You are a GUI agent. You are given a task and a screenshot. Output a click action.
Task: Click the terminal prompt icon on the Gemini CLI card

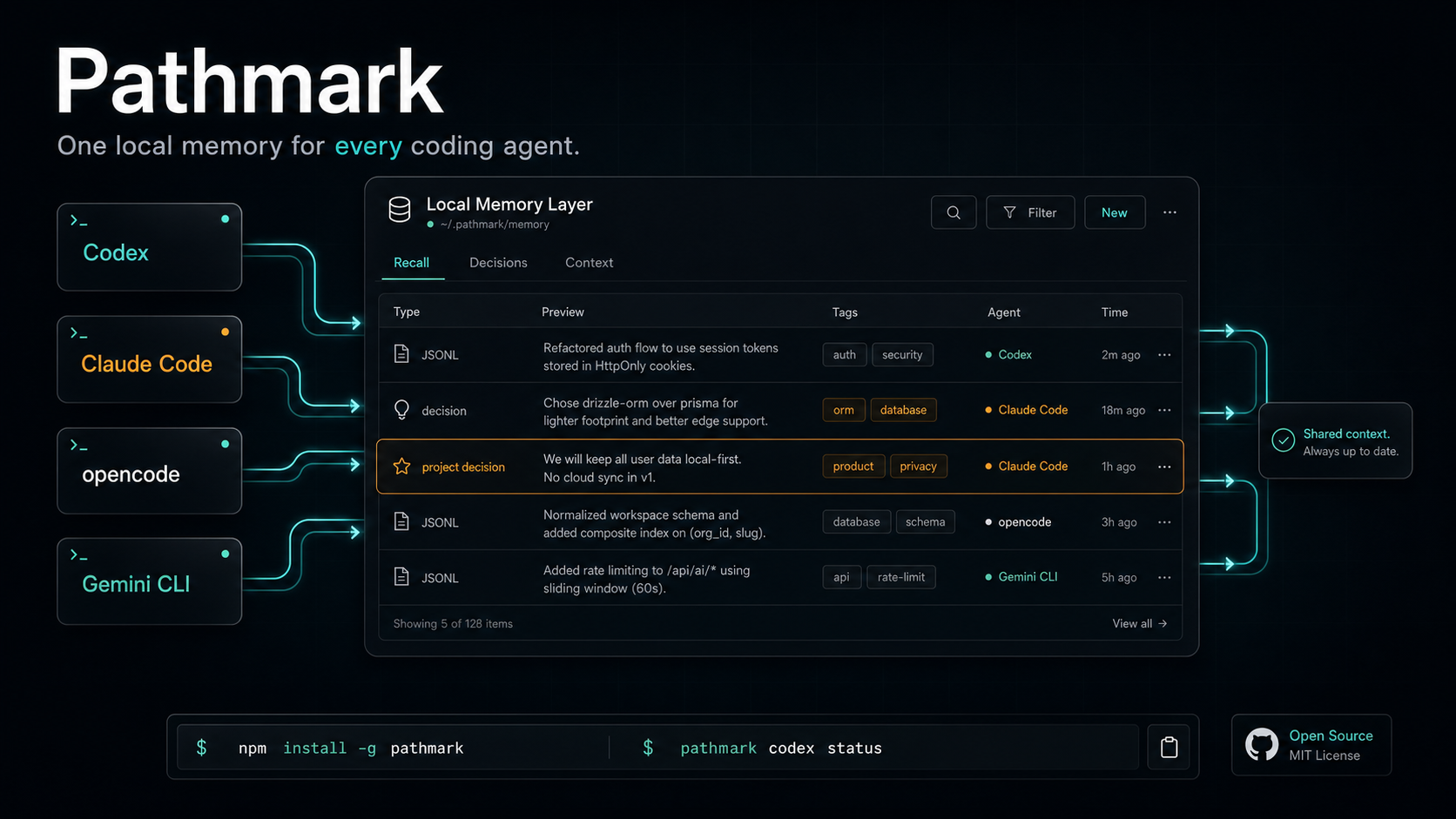point(79,555)
